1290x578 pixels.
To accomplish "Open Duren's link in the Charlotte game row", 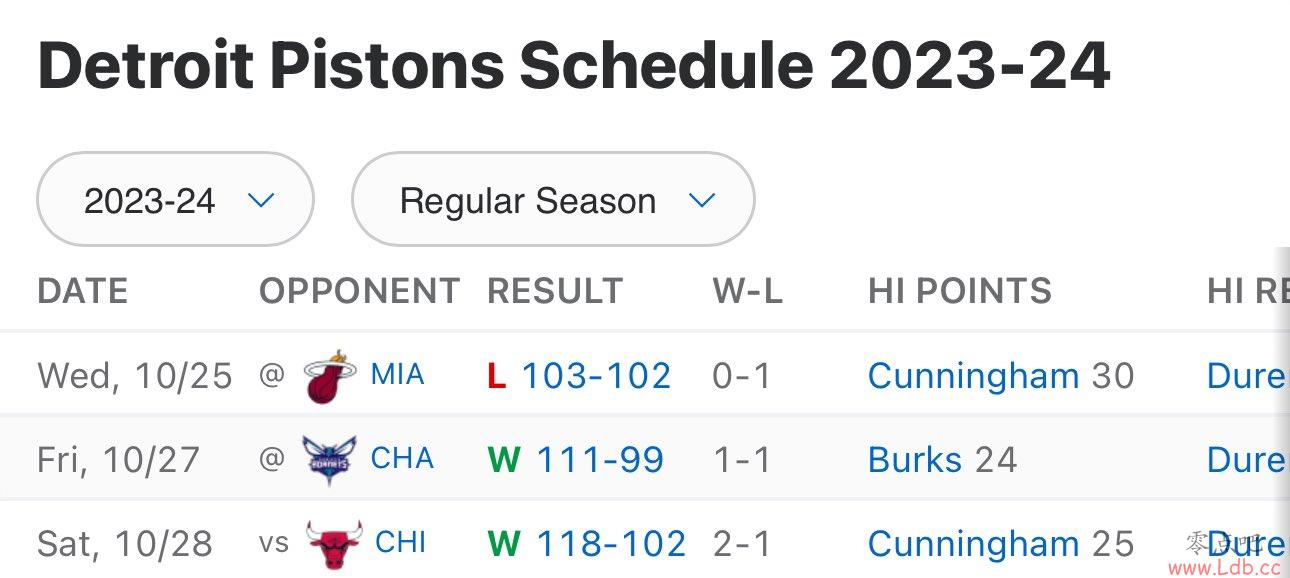I will [x=1248, y=460].
